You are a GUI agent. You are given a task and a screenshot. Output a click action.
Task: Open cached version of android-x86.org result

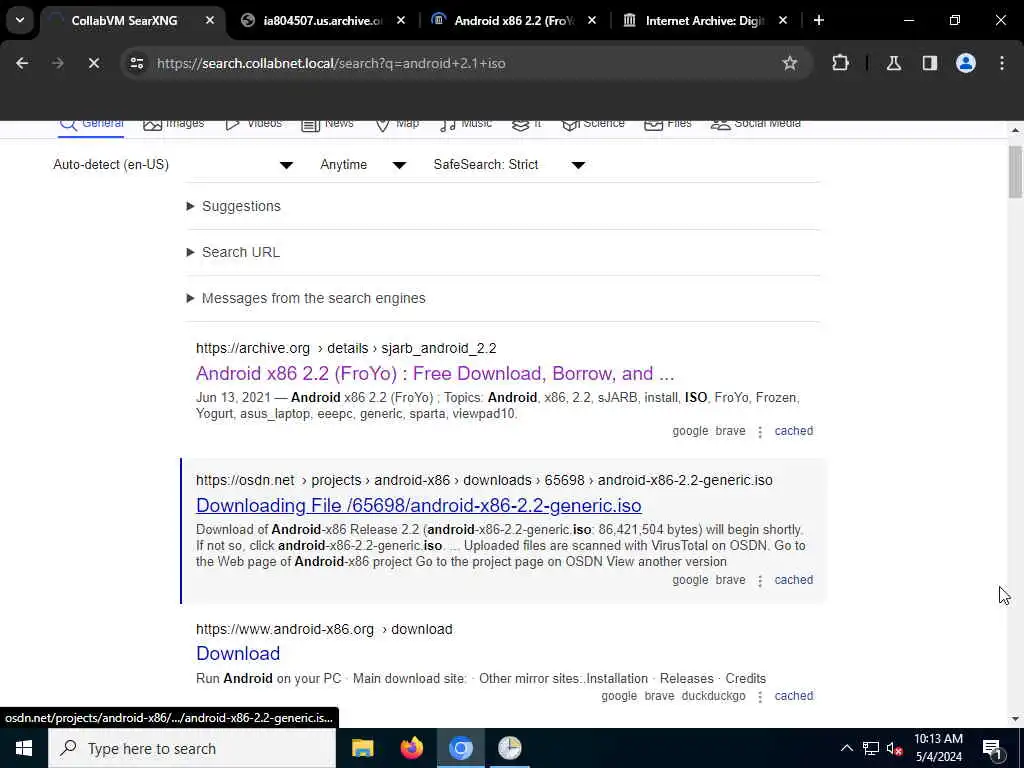(793, 696)
